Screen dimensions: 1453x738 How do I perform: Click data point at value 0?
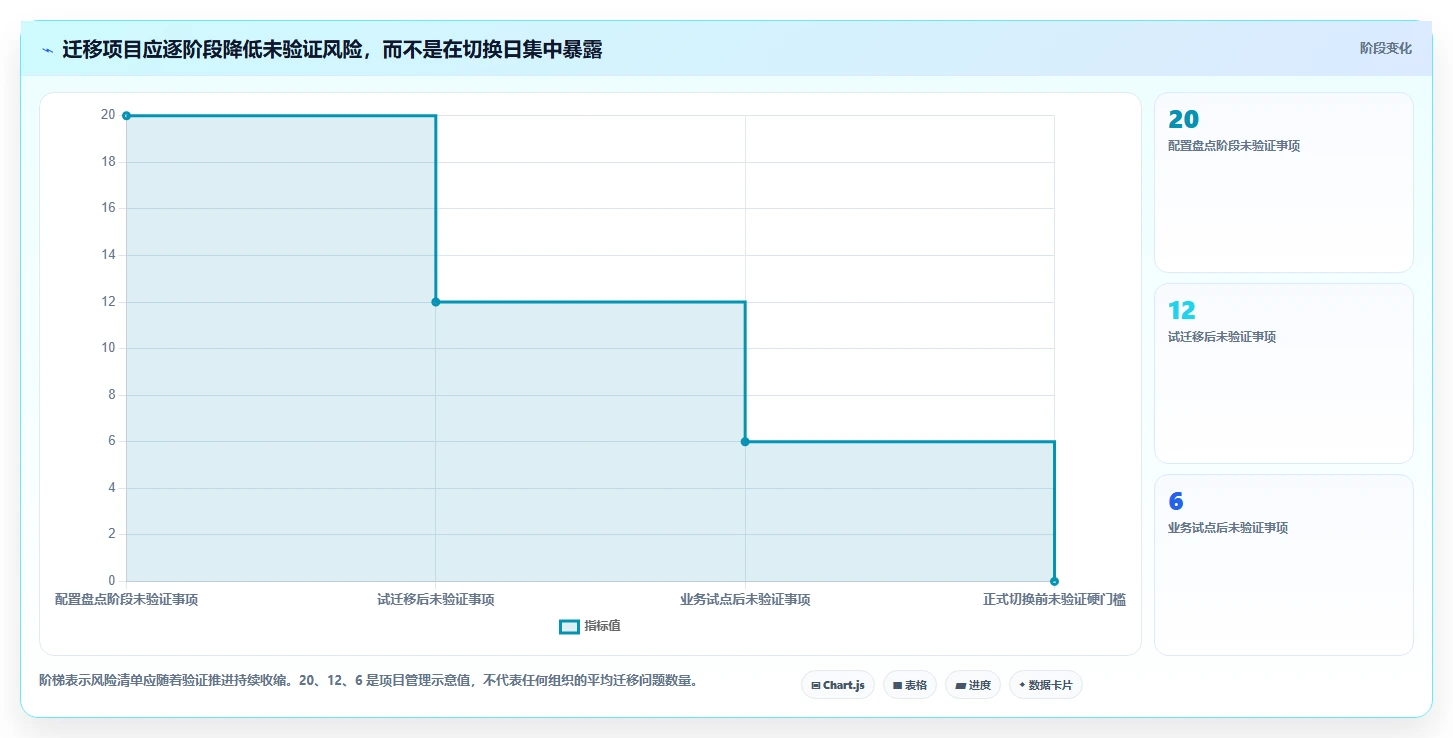1054,581
